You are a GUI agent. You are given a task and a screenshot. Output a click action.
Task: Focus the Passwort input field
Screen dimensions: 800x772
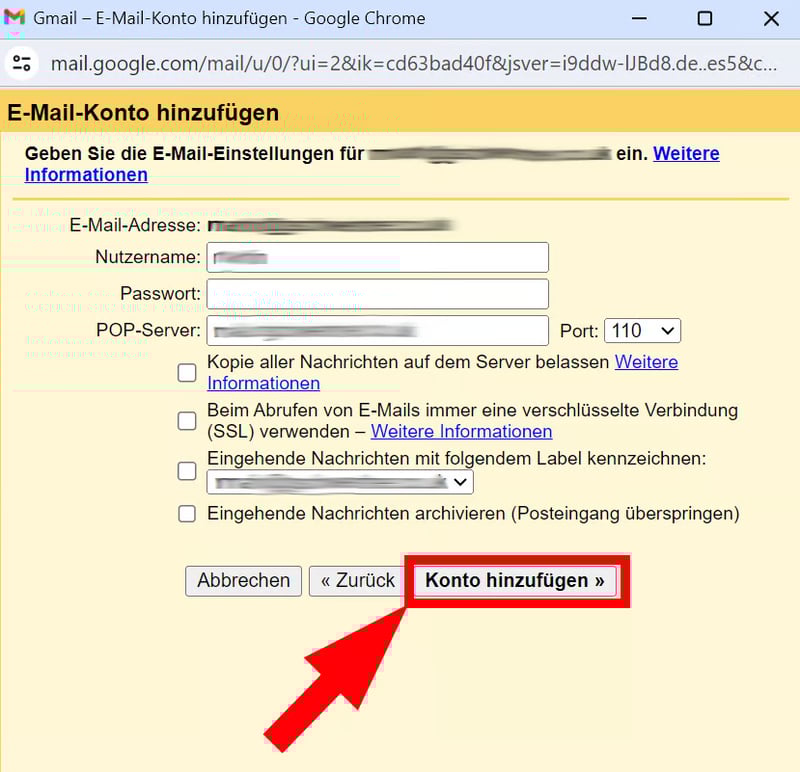point(378,294)
